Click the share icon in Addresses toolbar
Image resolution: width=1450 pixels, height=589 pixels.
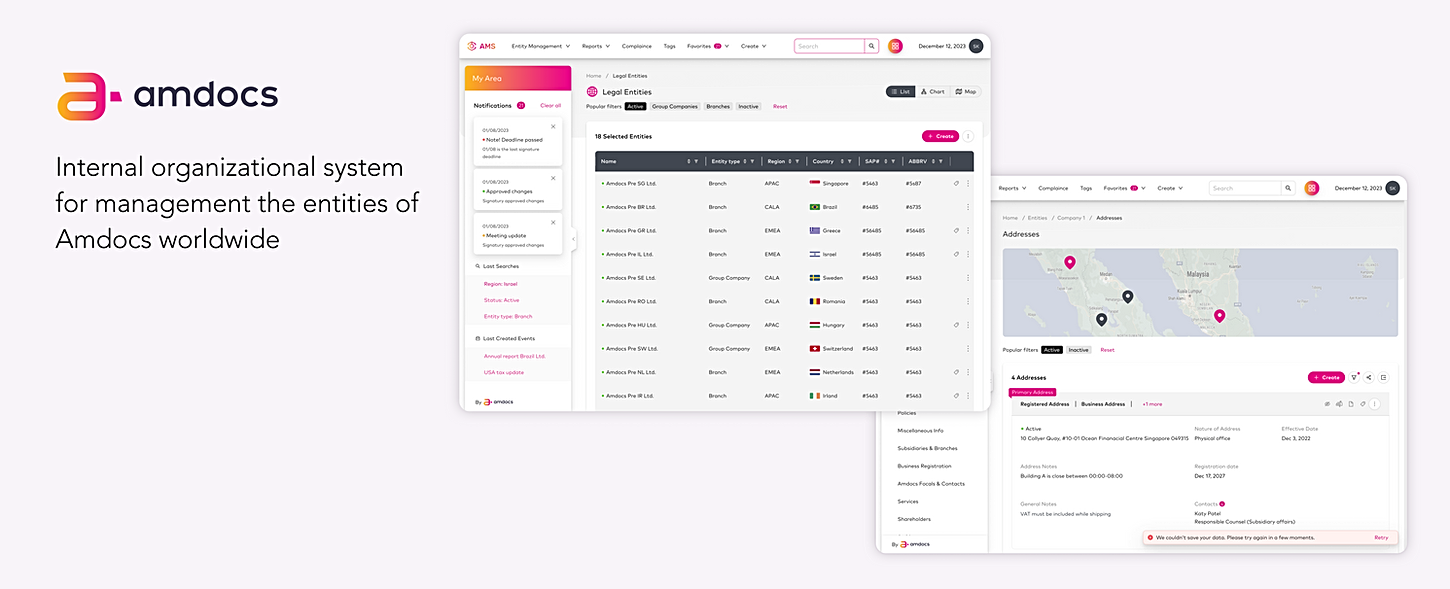(x=1369, y=377)
